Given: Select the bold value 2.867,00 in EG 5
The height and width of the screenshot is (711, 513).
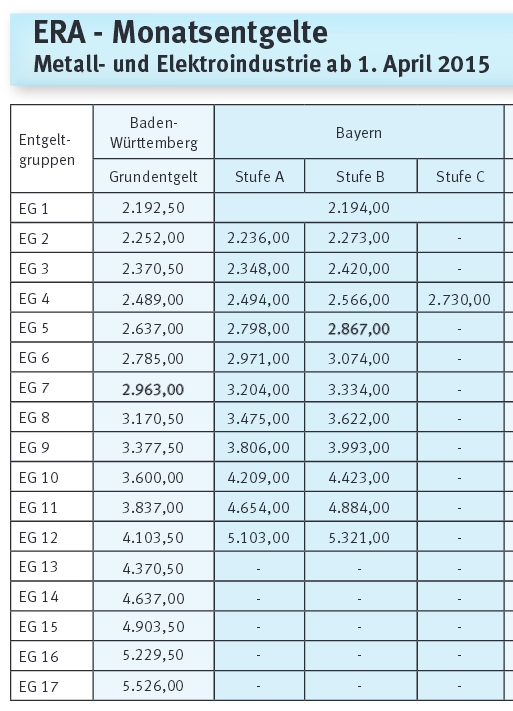Looking at the screenshot, I should [359, 329].
